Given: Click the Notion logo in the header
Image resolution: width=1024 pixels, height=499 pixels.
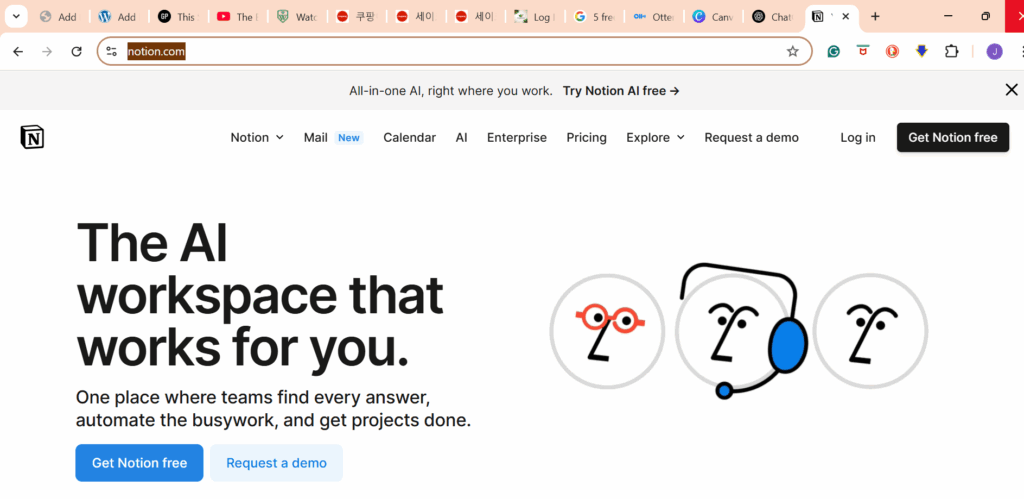Looking at the screenshot, I should (32, 137).
